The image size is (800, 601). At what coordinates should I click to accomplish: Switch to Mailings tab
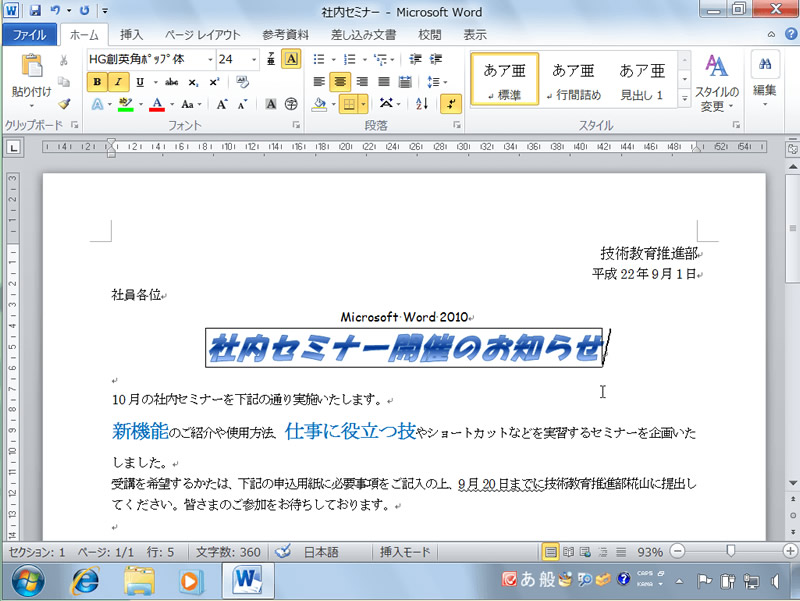363,35
